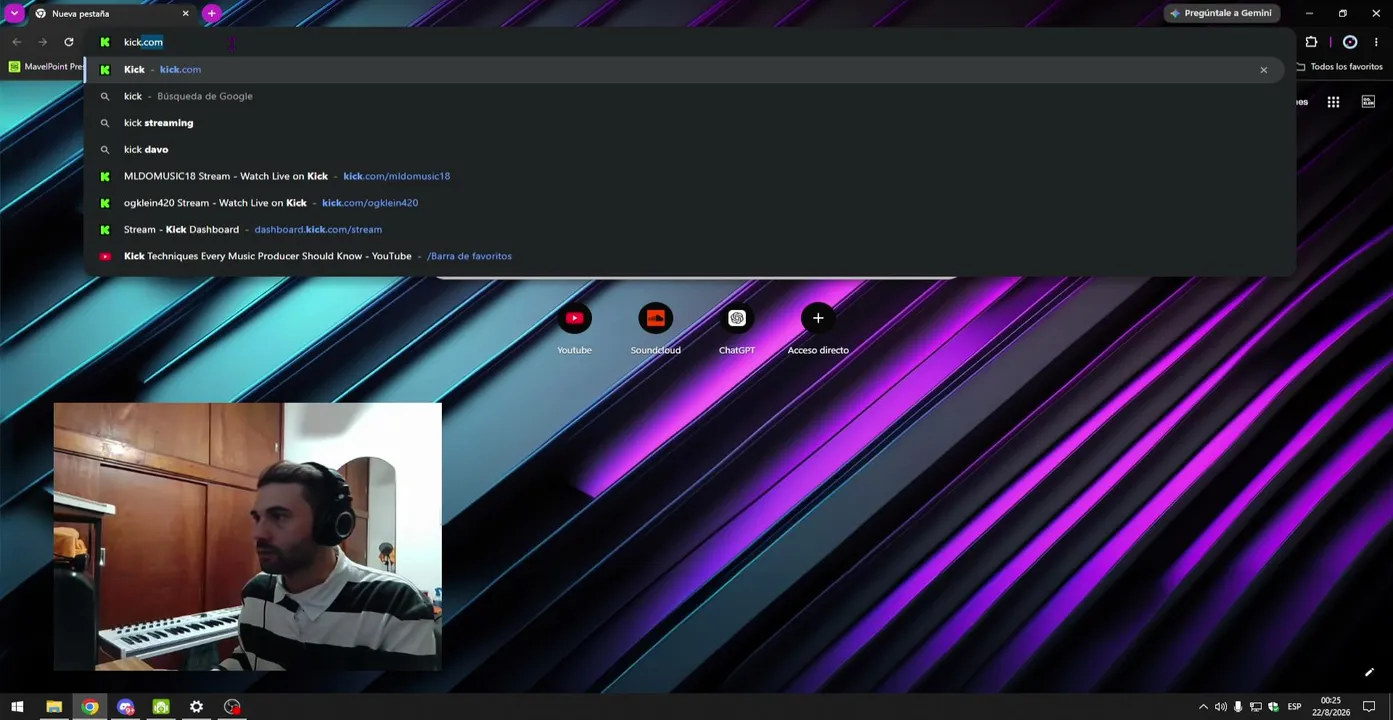This screenshot has width=1393, height=720.
Task: Click the webcam overlay video
Action: [247, 537]
